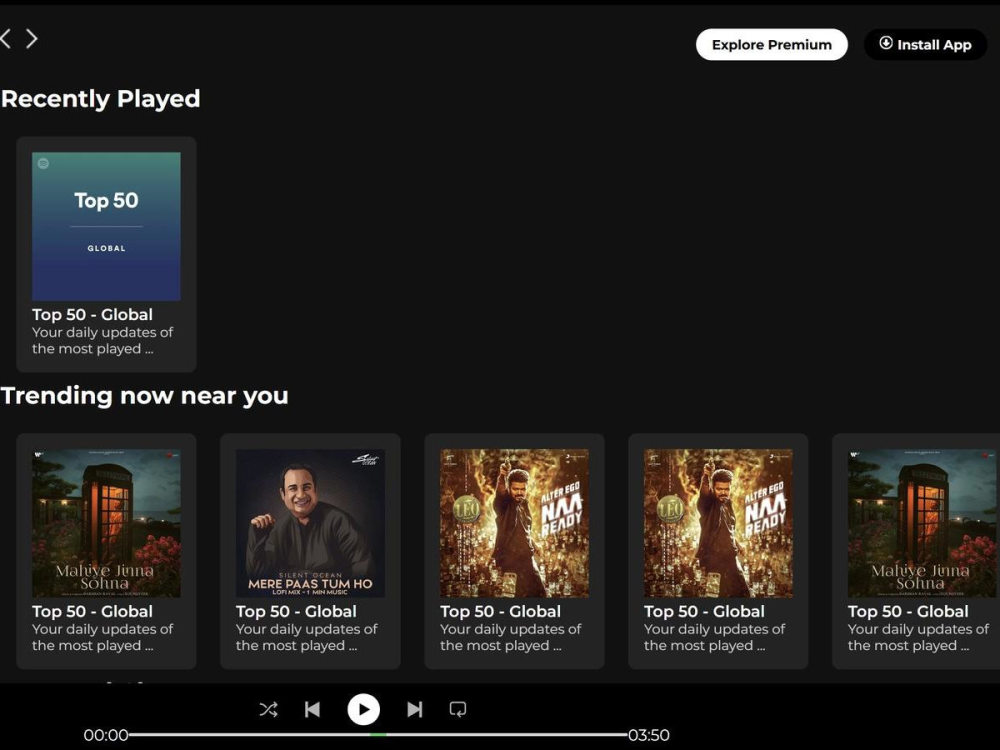Go back with the left chevron arrow
Screen dimensions: 1000x750
[x=6, y=39]
